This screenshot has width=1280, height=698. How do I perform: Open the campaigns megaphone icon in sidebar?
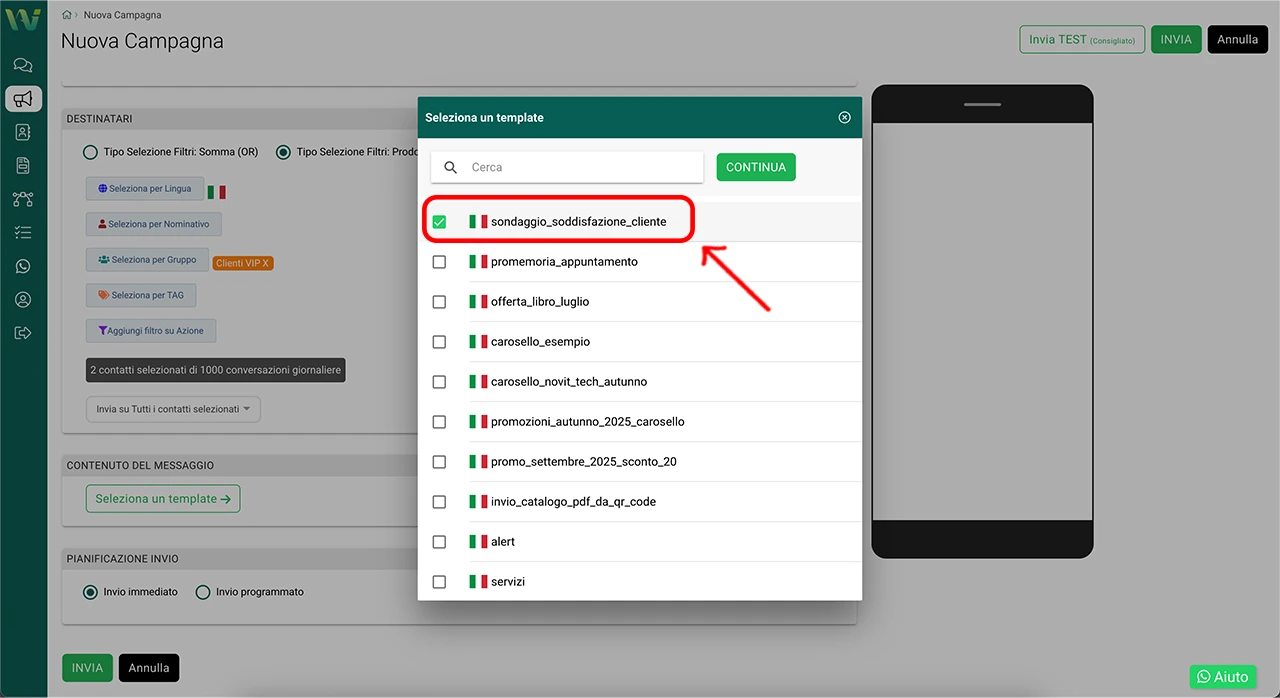23,99
